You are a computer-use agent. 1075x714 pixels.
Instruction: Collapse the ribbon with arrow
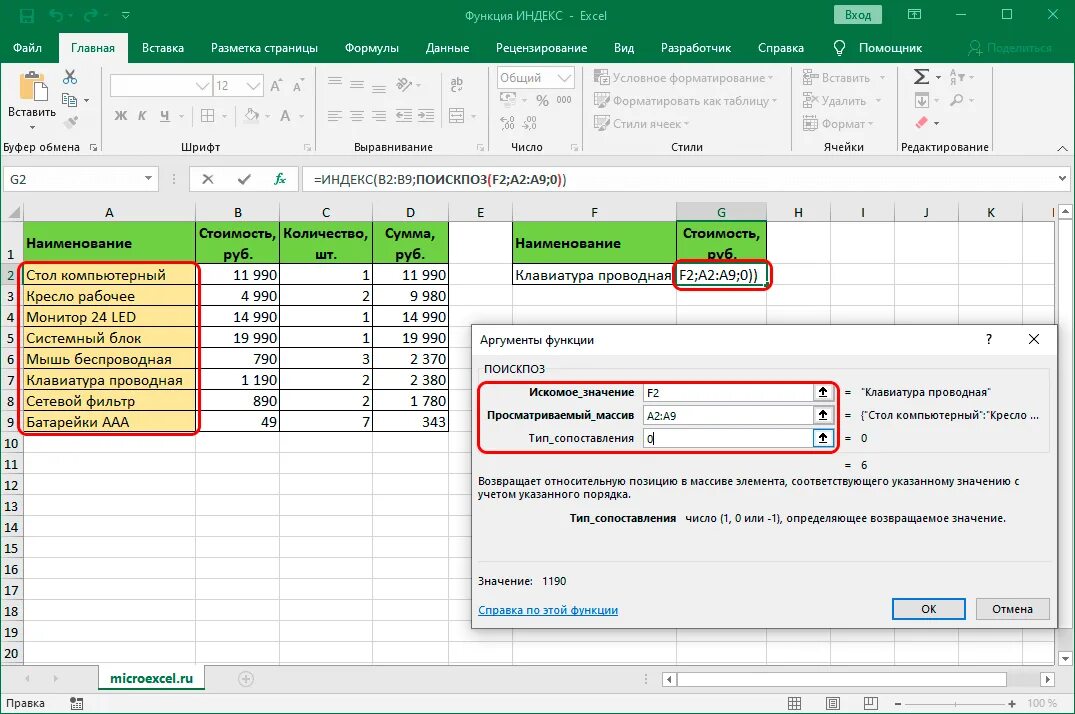tap(1062, 148)
